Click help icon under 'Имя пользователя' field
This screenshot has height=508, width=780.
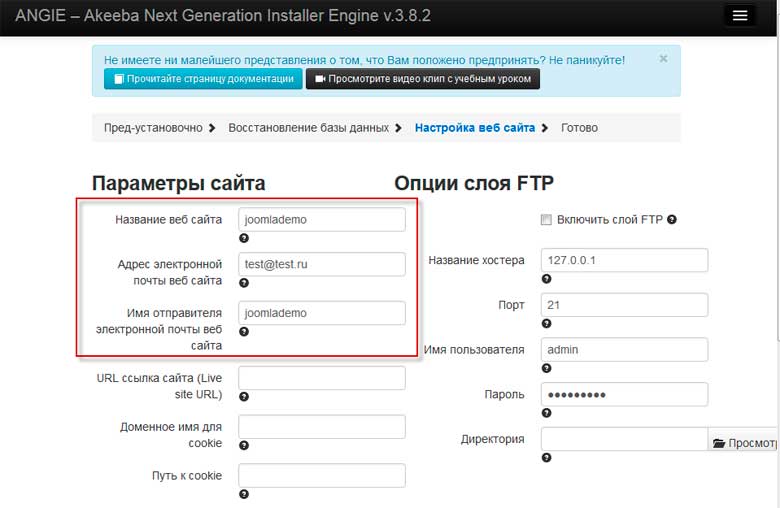pos(546,369)
